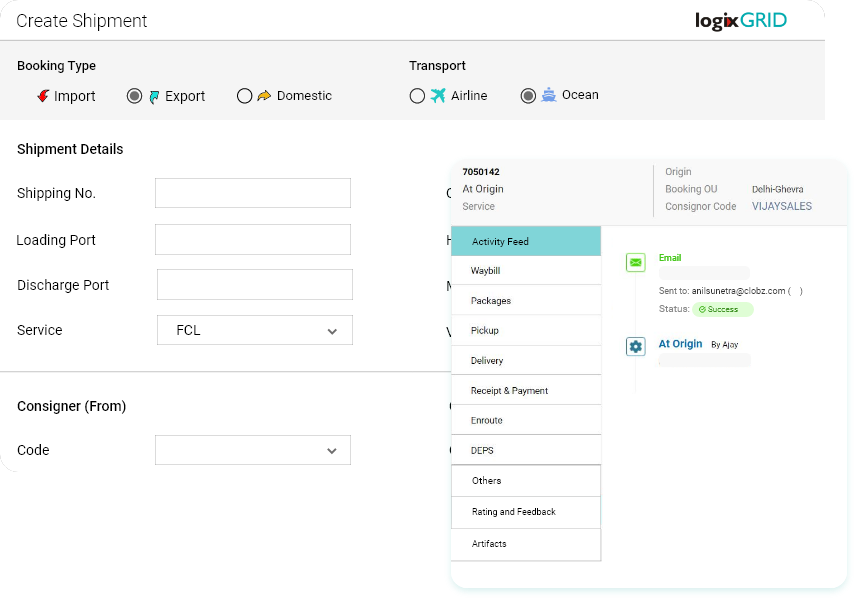Click the Shipping No. input field

coord(254,193)
